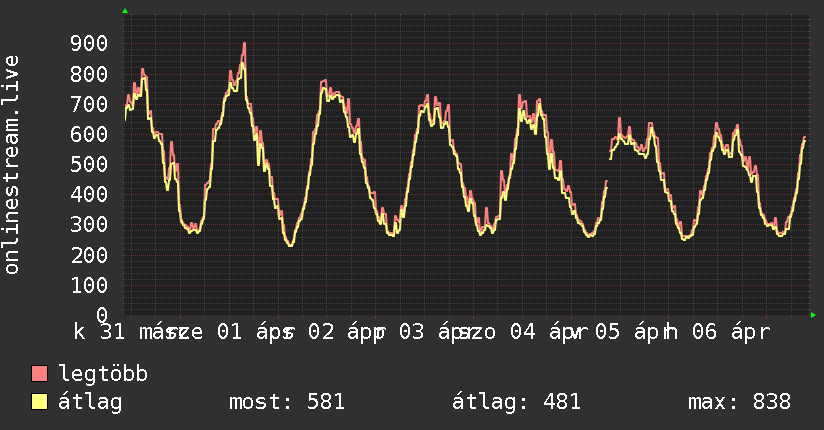Click the x-axis date label '06'

pyautogui.click(x=704, y=332)
